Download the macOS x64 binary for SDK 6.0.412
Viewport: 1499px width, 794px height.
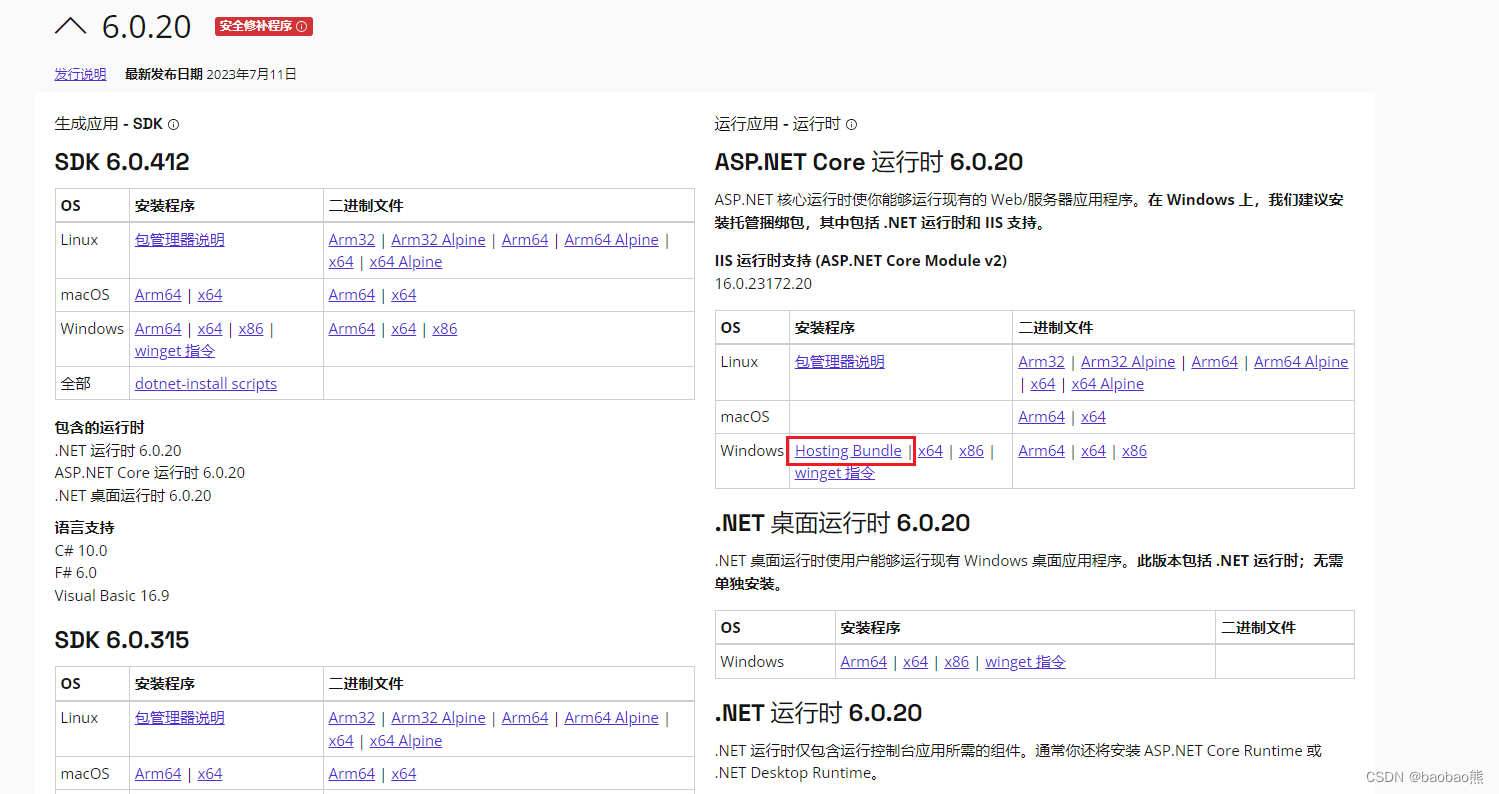click(404, 295)
